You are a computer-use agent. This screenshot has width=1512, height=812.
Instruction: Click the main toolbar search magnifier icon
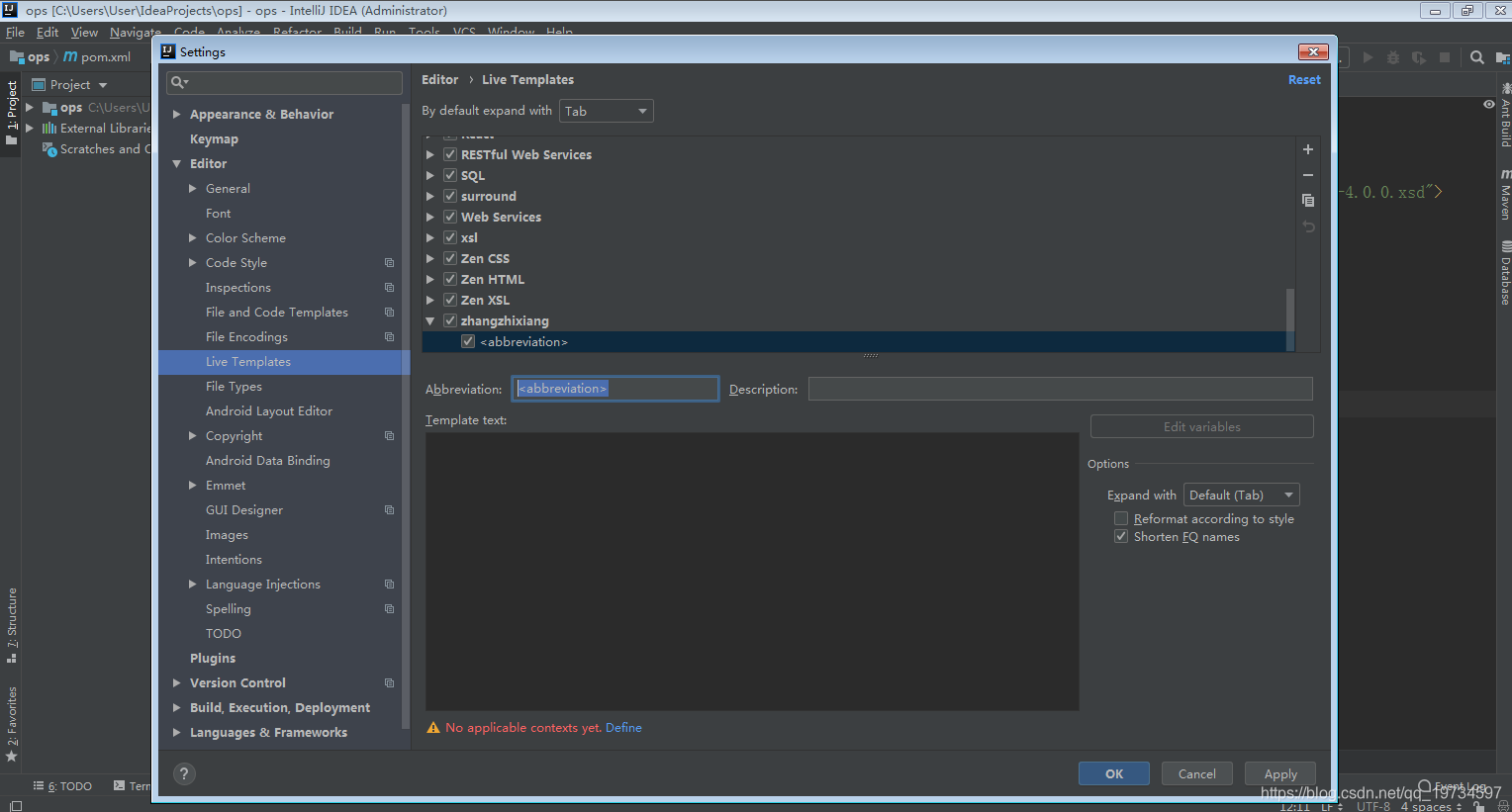[x=1476, y=57]
